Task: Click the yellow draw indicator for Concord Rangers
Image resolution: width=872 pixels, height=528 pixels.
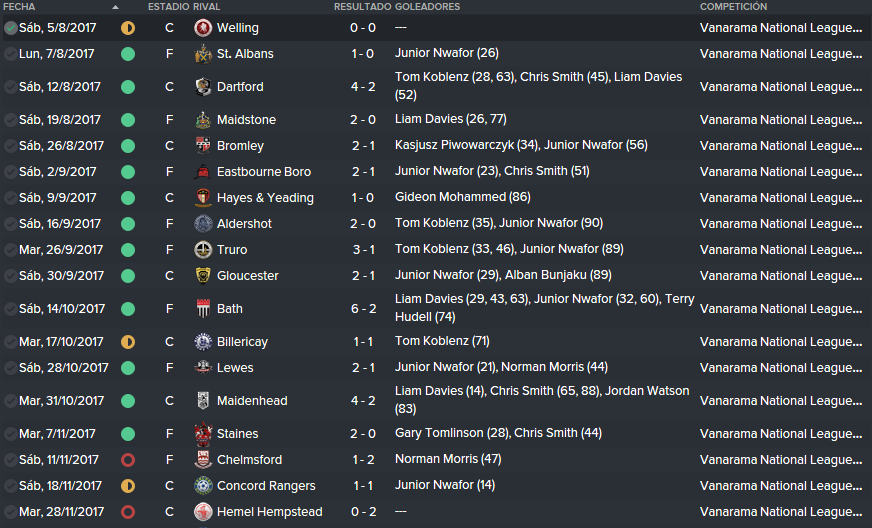Action: click(x=128, y=486)
